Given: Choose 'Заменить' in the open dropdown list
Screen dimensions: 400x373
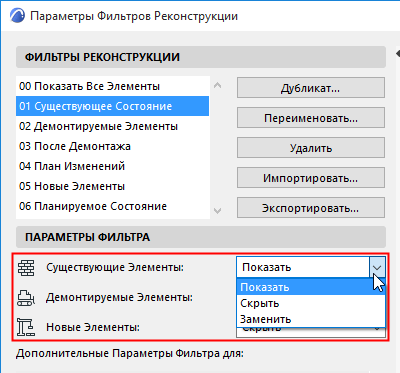Looking at the screenshot, I should click(x=311, y=319).
